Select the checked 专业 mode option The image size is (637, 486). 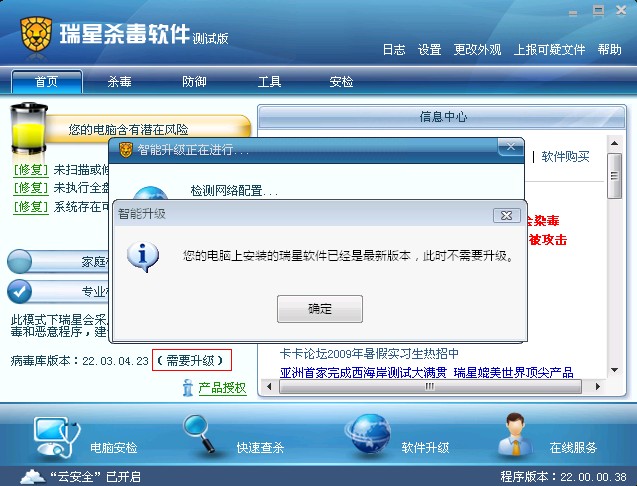click(19, 291)
